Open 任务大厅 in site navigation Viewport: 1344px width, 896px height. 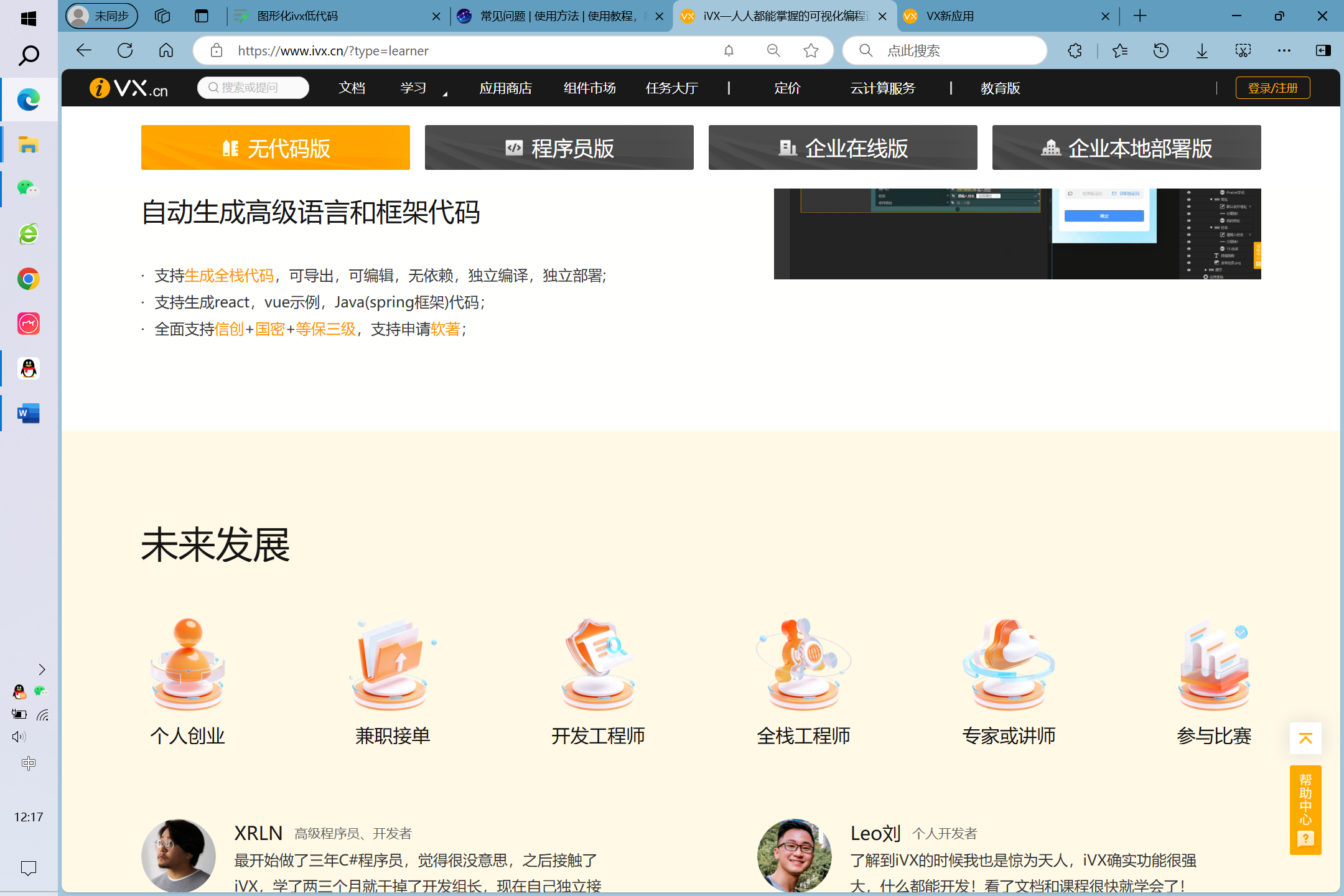(x=671, y=88)
